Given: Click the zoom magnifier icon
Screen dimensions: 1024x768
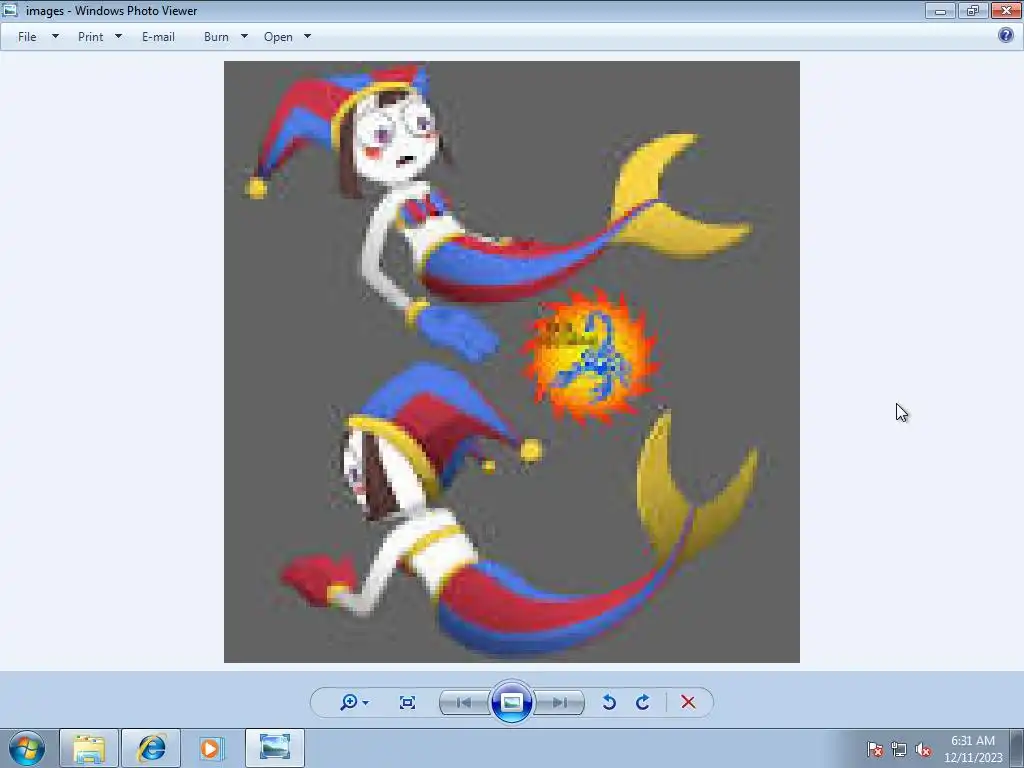Looking at the screenshot, I should pos(349,702).
